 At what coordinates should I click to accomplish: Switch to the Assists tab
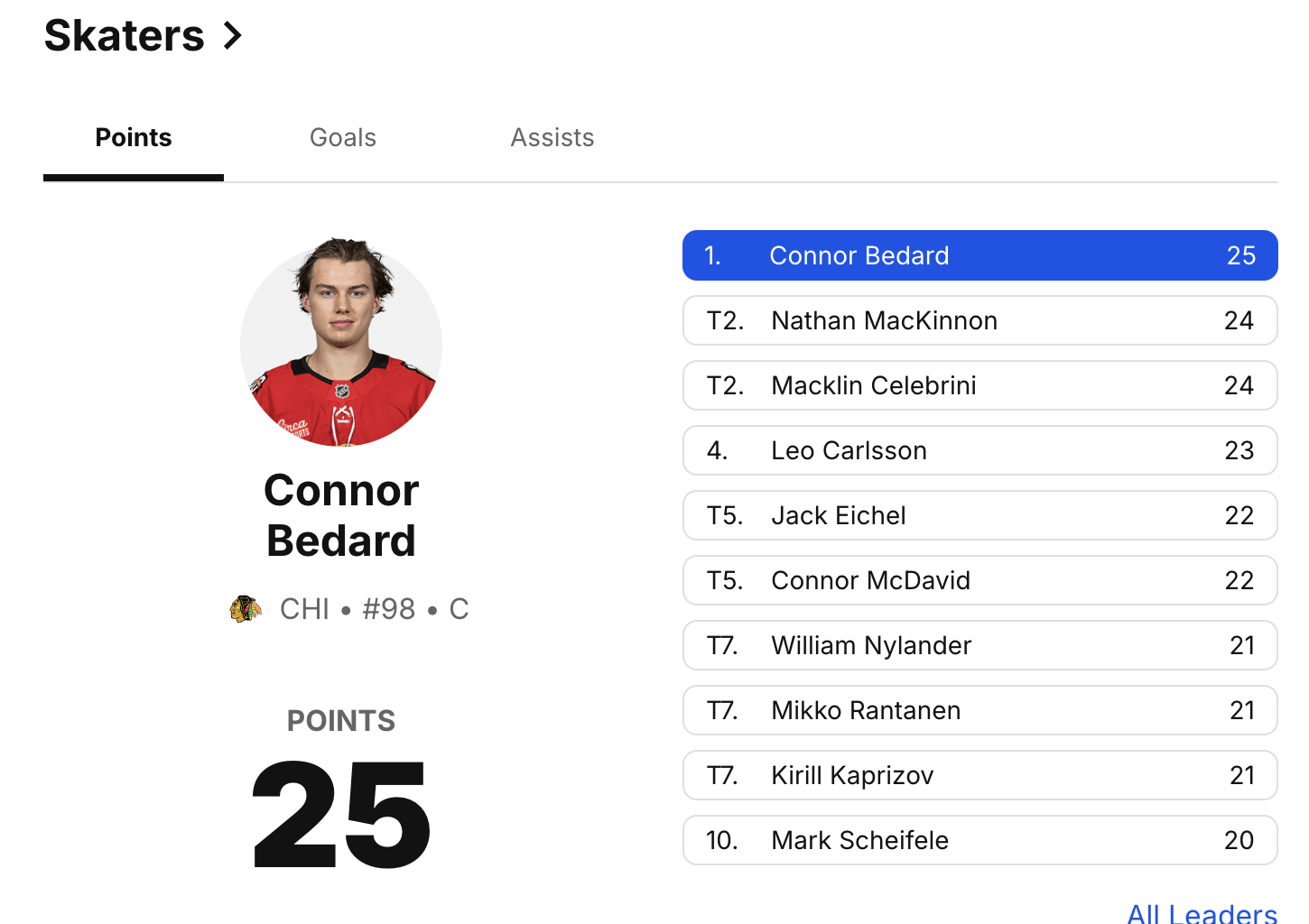pos(552,137)
